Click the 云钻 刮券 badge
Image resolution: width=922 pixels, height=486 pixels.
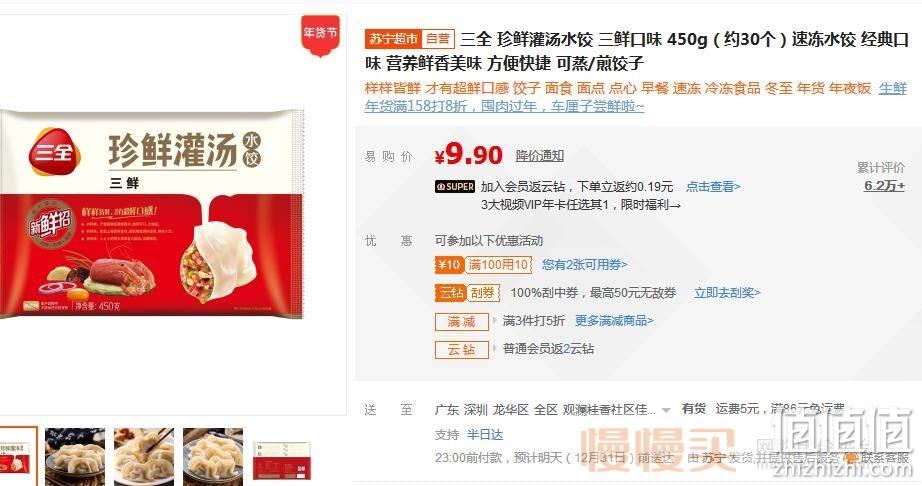[467, 293]
